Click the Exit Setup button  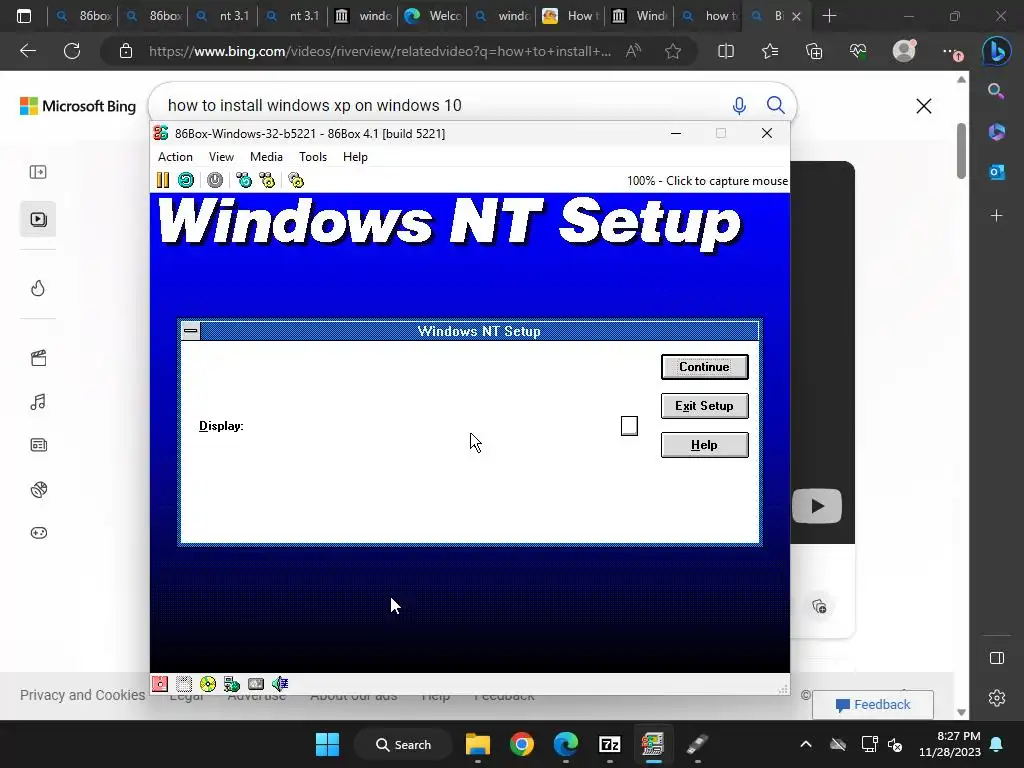pos(705,406)
